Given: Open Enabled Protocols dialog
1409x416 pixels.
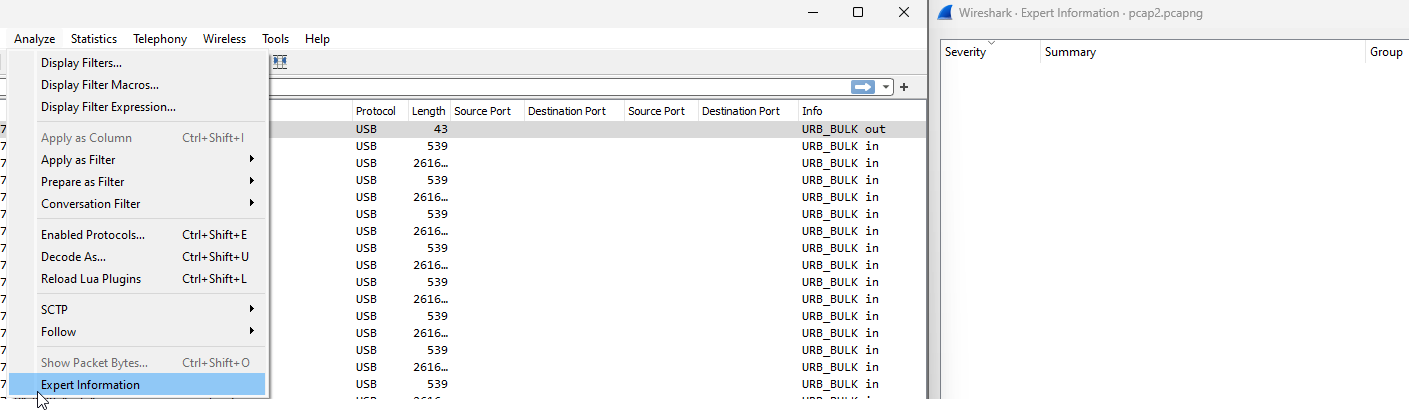Looking at the screenshot, I should click(93, 235).
